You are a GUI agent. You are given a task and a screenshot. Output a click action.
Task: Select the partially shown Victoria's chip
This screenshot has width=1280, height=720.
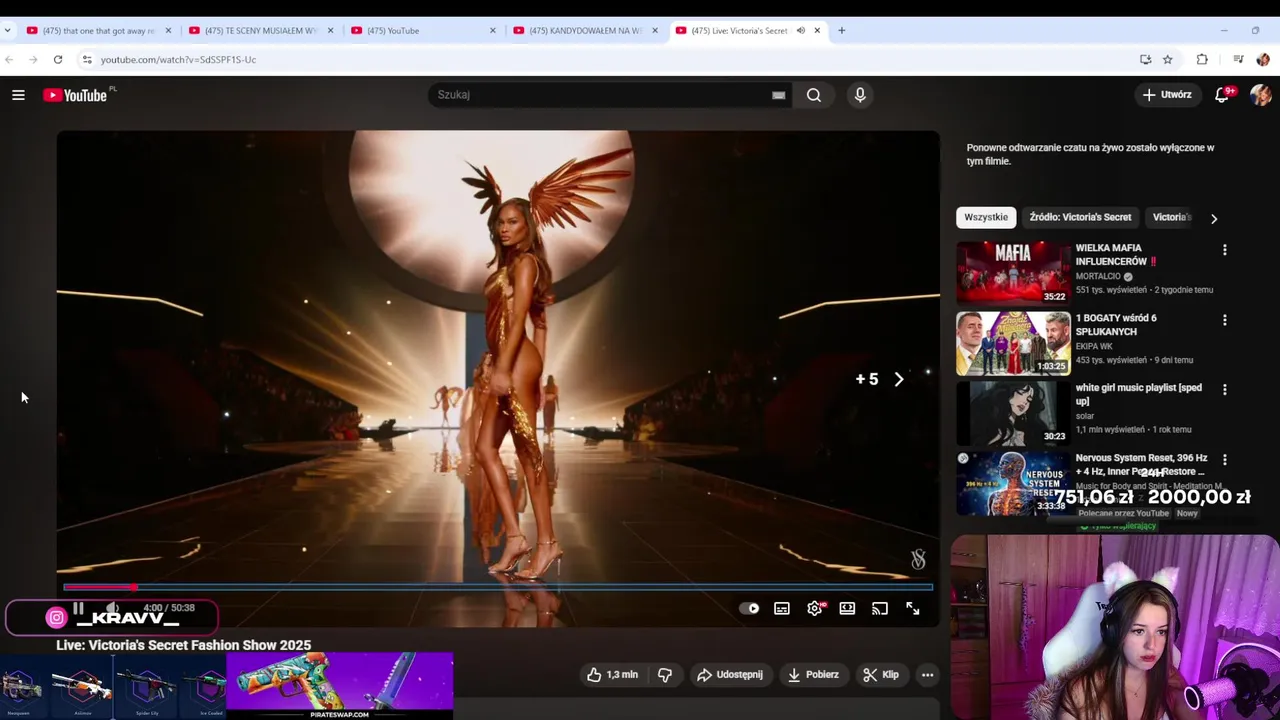pos(1171,217)
